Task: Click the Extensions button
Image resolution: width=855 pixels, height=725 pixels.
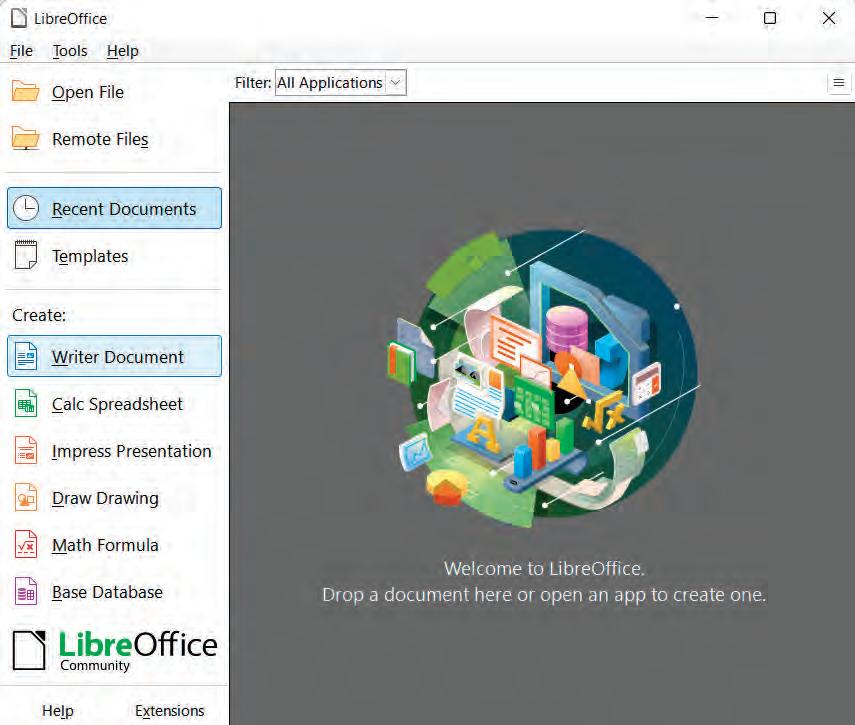Action: click(x=170, y=711)
